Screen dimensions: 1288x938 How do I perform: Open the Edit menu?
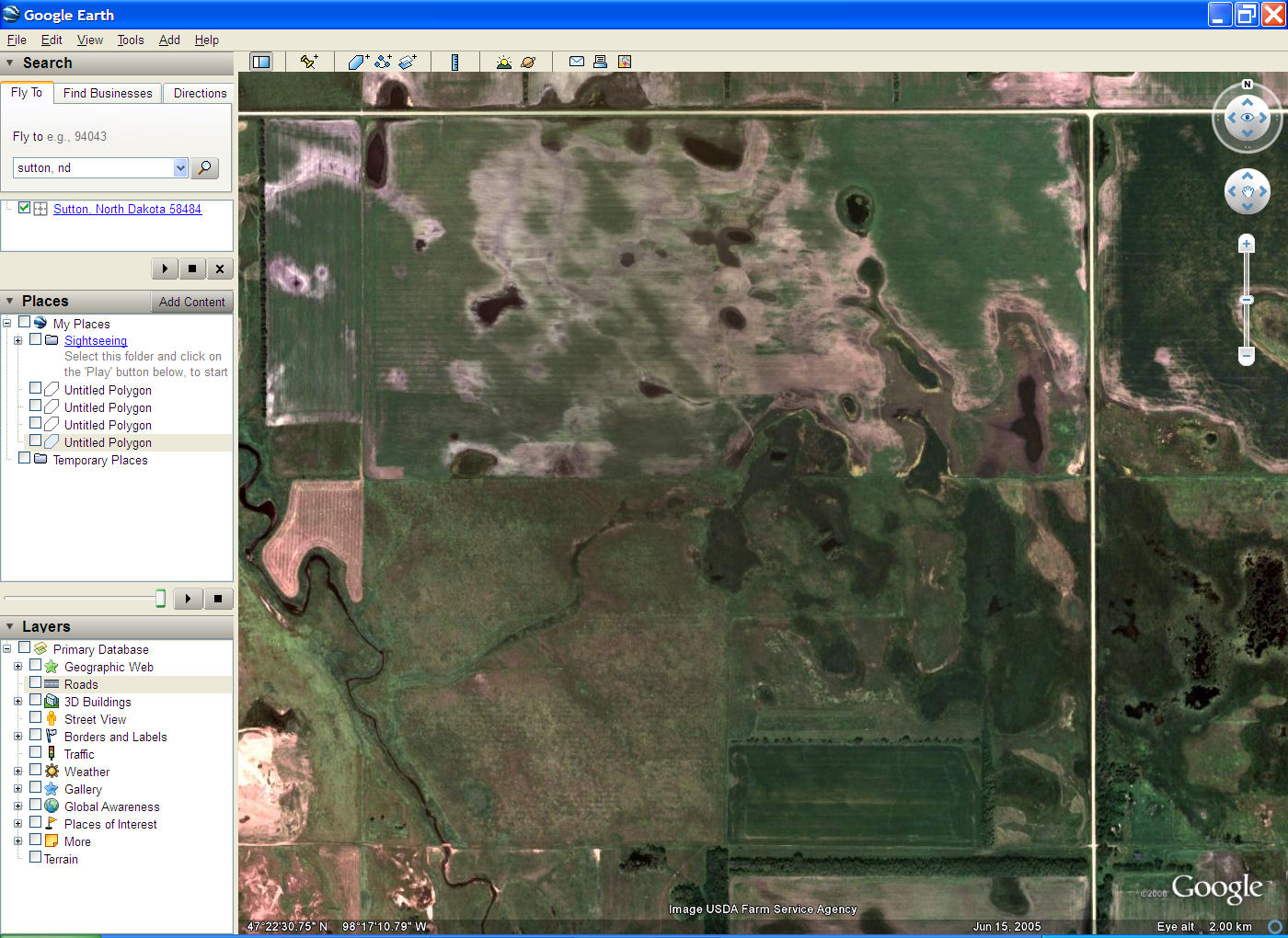point(52,40)
